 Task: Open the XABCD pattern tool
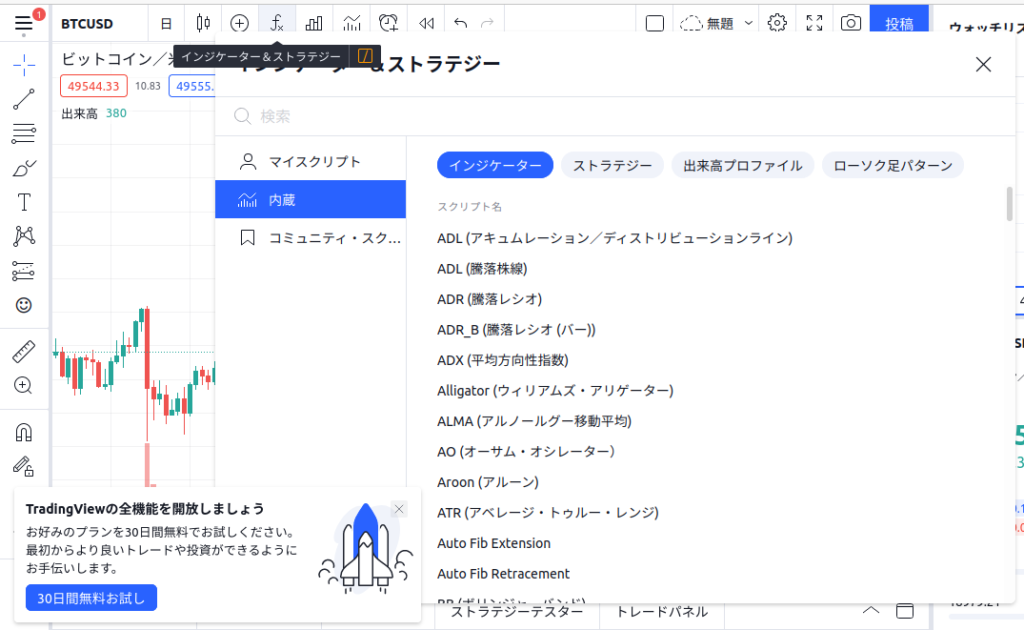[24, 236]
